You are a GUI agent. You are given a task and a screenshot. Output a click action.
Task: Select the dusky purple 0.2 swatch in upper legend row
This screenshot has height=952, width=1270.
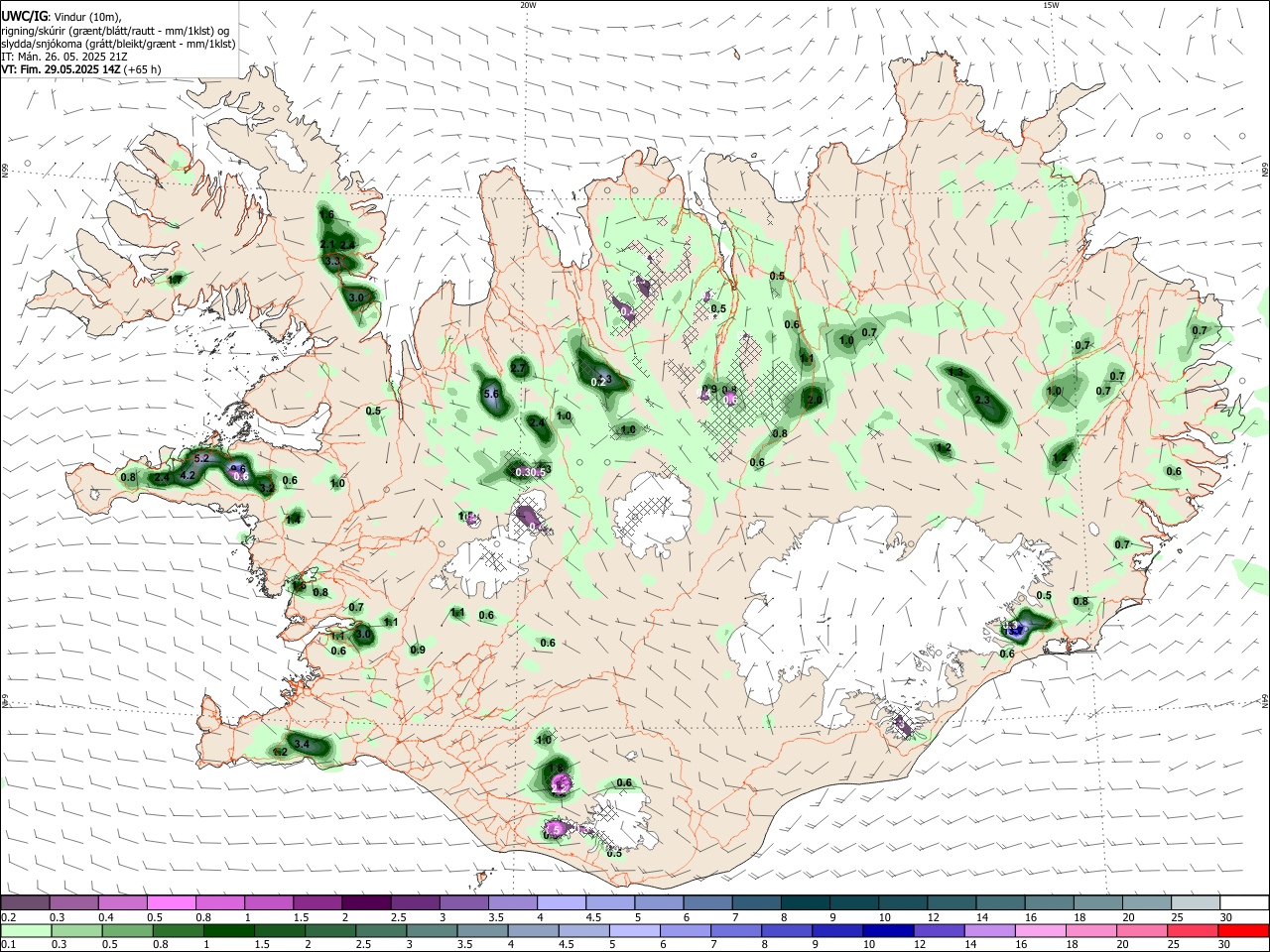(x=25, y=903)
